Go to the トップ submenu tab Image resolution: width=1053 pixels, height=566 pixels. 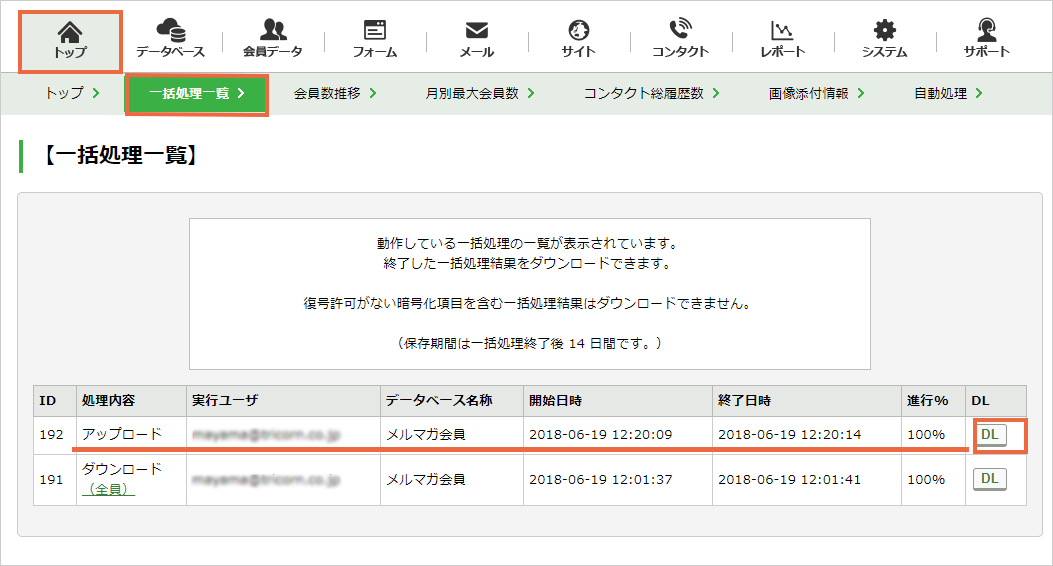point(72,93)
